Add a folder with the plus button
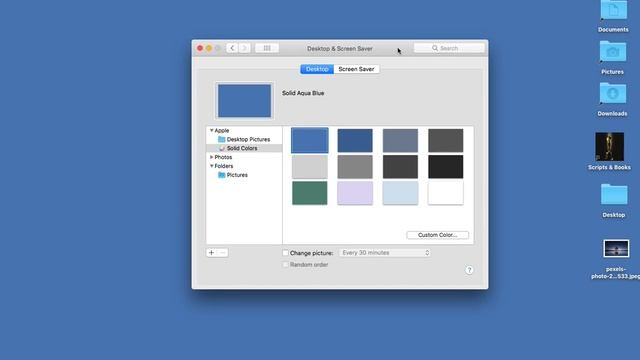Viewport: 640px width, 360px height. (211, 253)
